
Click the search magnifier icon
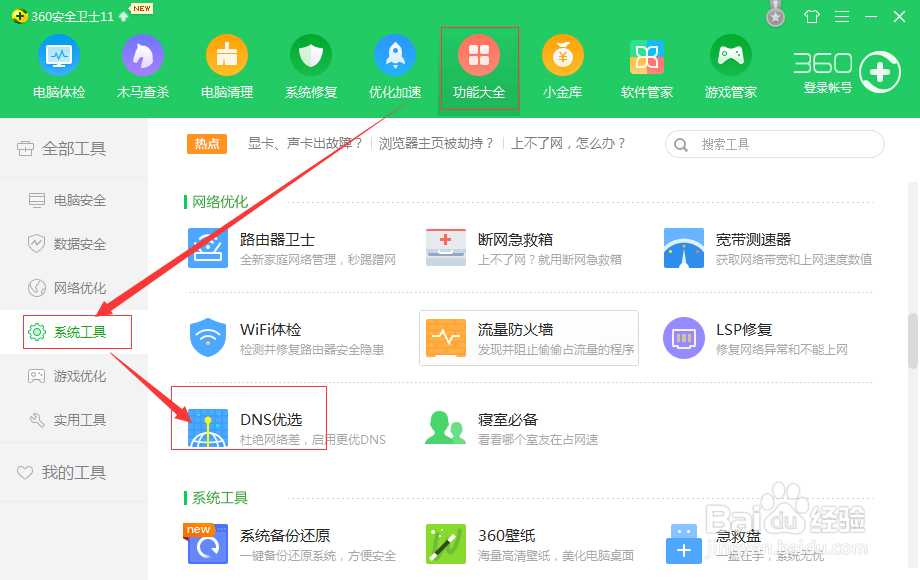(681, 145)
